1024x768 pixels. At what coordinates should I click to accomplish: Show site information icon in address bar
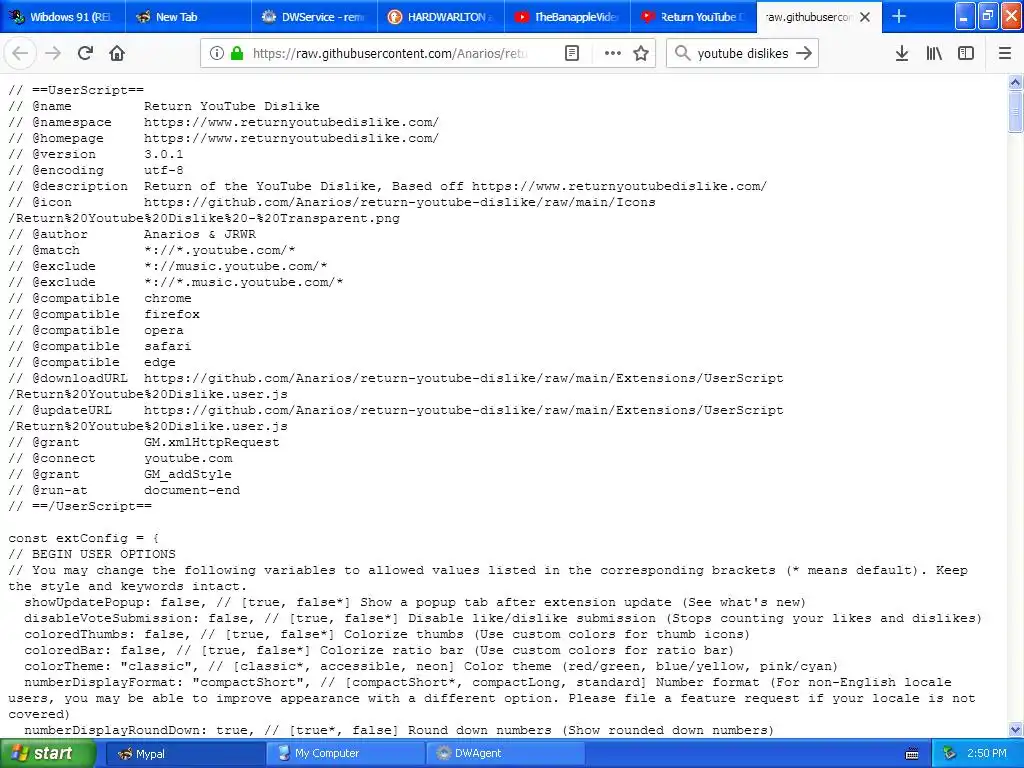[216, 54]
